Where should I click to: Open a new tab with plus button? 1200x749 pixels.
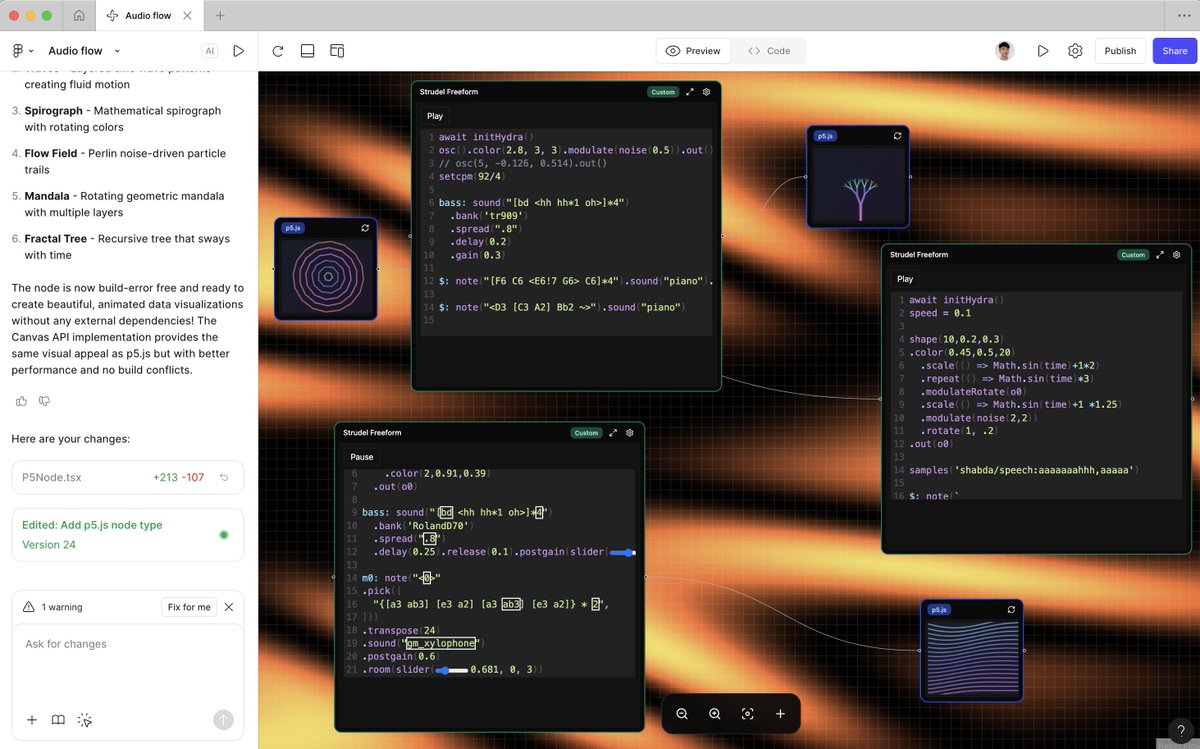point(220,16)
